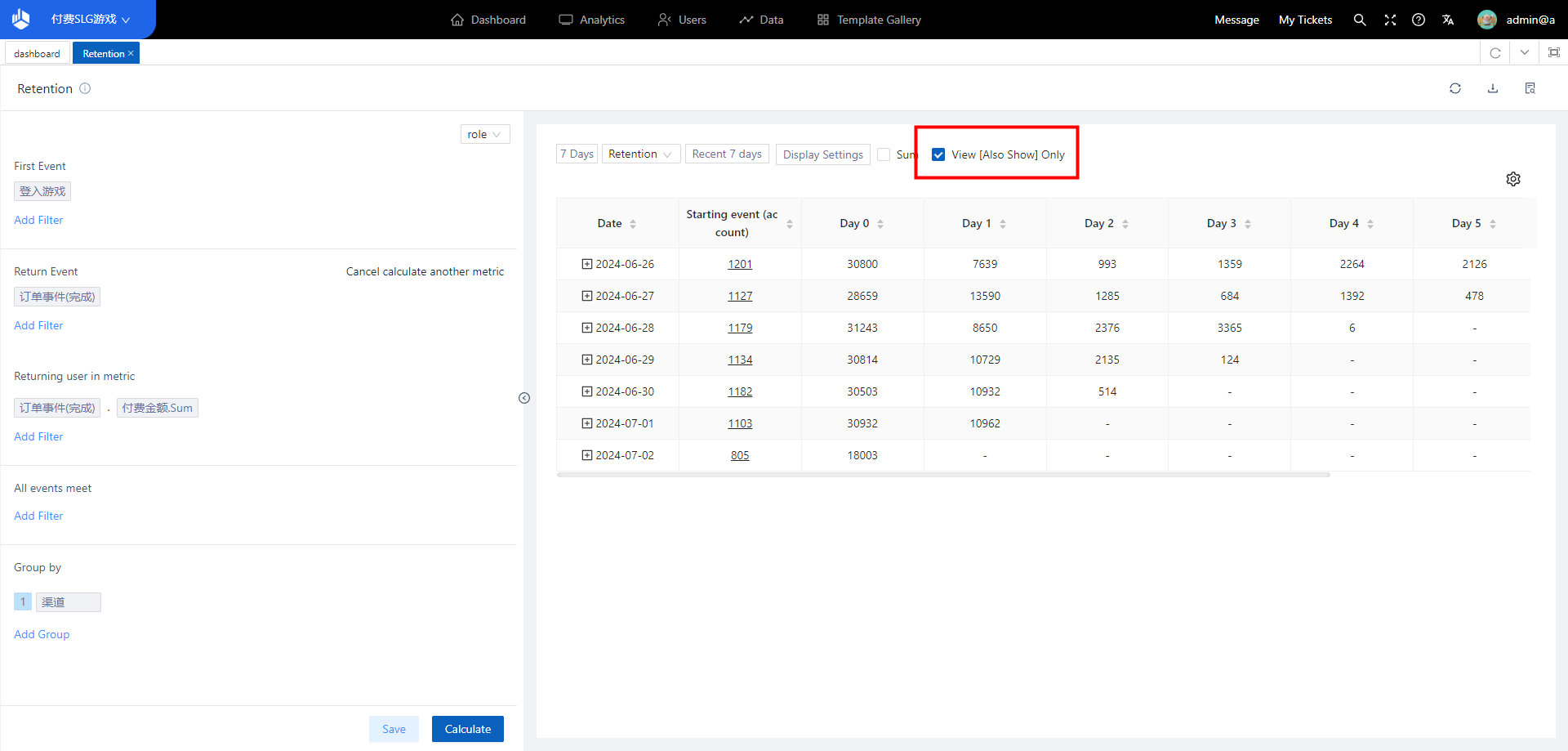This screenshot has width=1568, height=751.
Task: Download the Retention report data
Action: 1493,88
